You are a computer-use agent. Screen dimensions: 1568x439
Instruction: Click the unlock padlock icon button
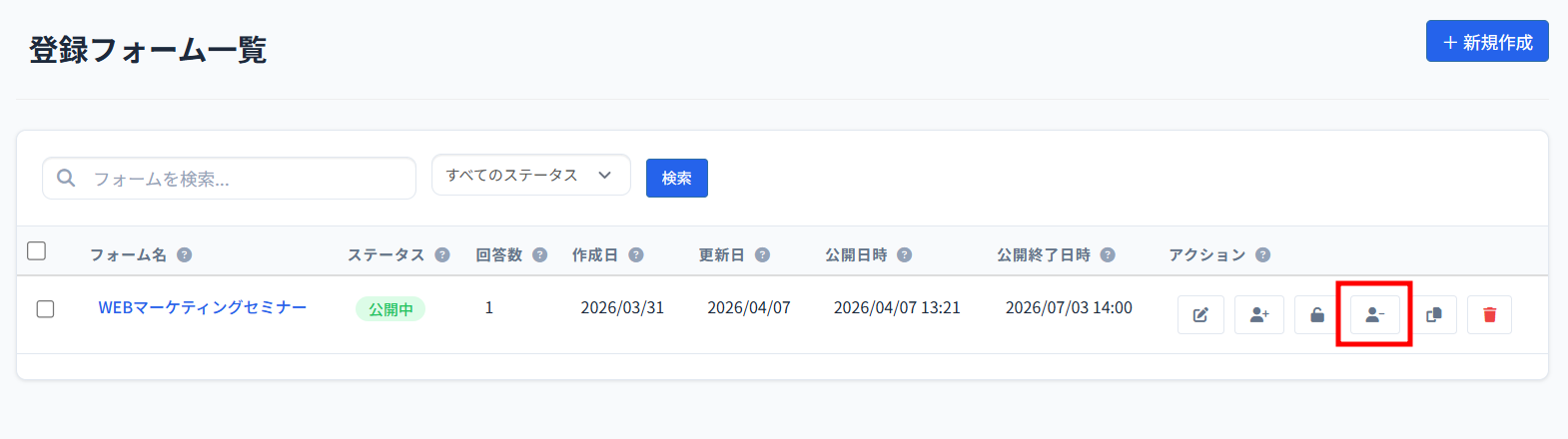click(1317, 315)
